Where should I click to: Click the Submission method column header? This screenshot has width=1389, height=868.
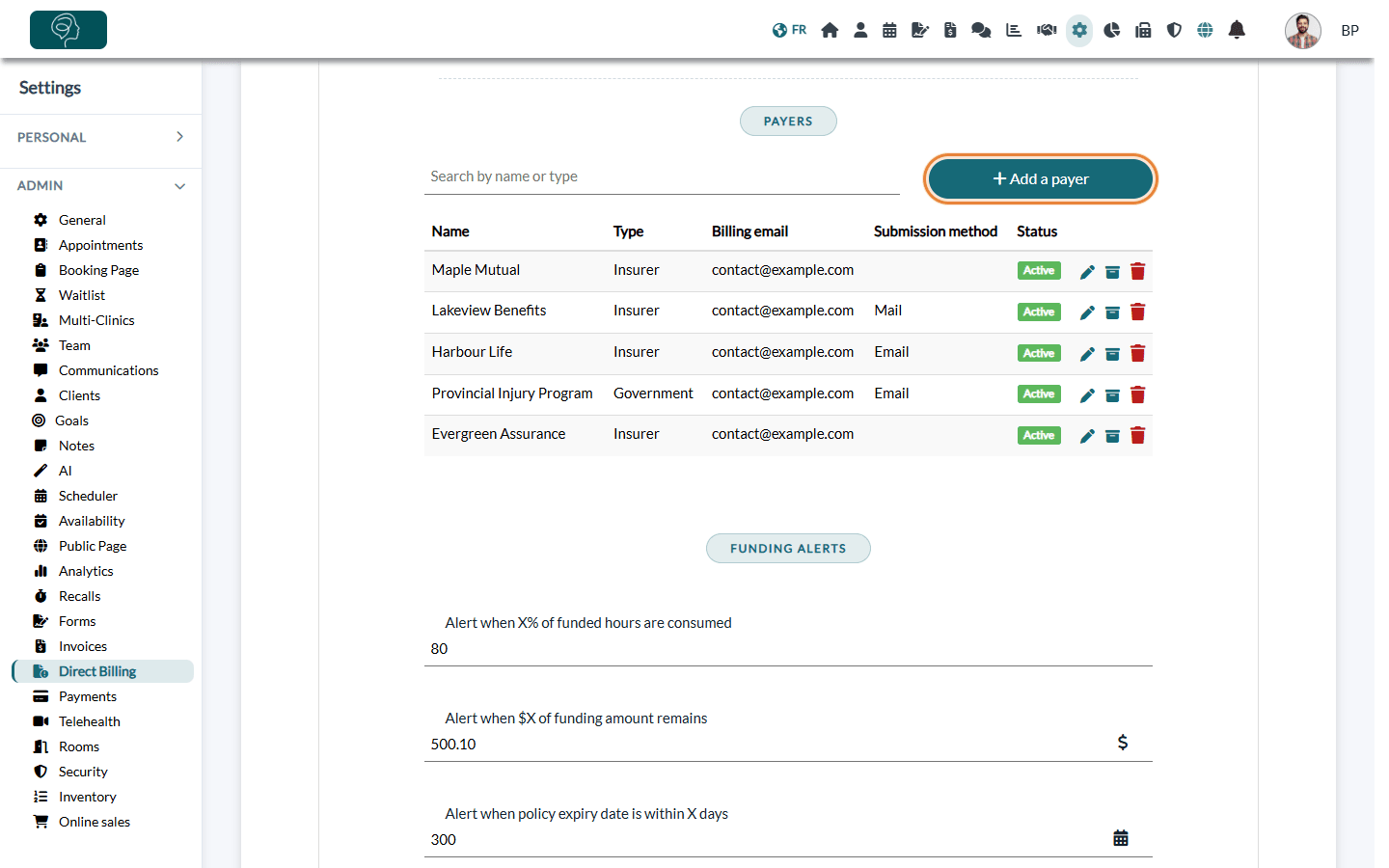[935, 231]
